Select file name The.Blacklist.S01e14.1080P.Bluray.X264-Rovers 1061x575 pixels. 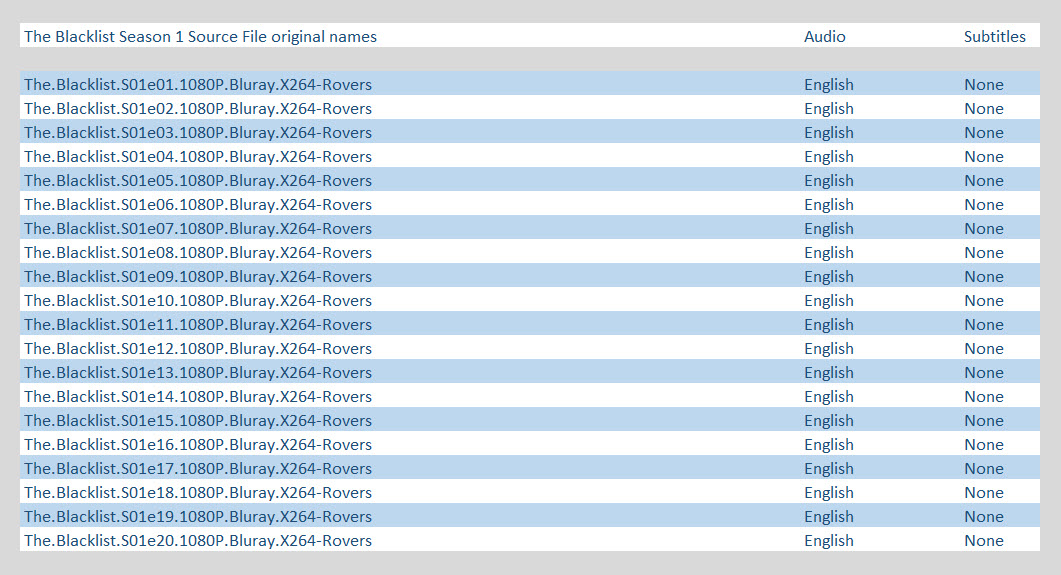point(198,397)
